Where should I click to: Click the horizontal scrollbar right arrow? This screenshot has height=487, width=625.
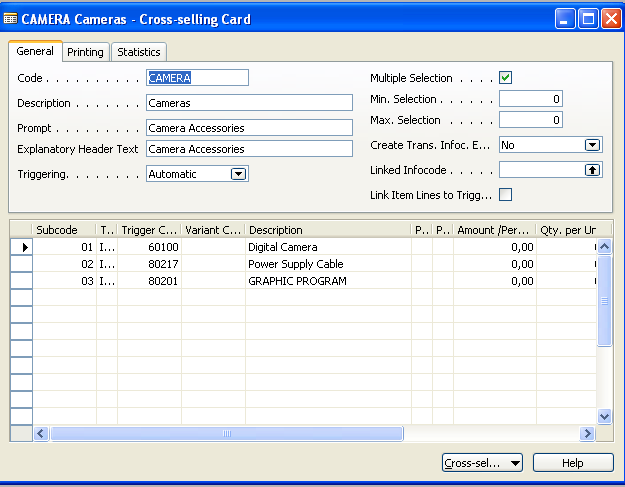click(x=588, y=433)
